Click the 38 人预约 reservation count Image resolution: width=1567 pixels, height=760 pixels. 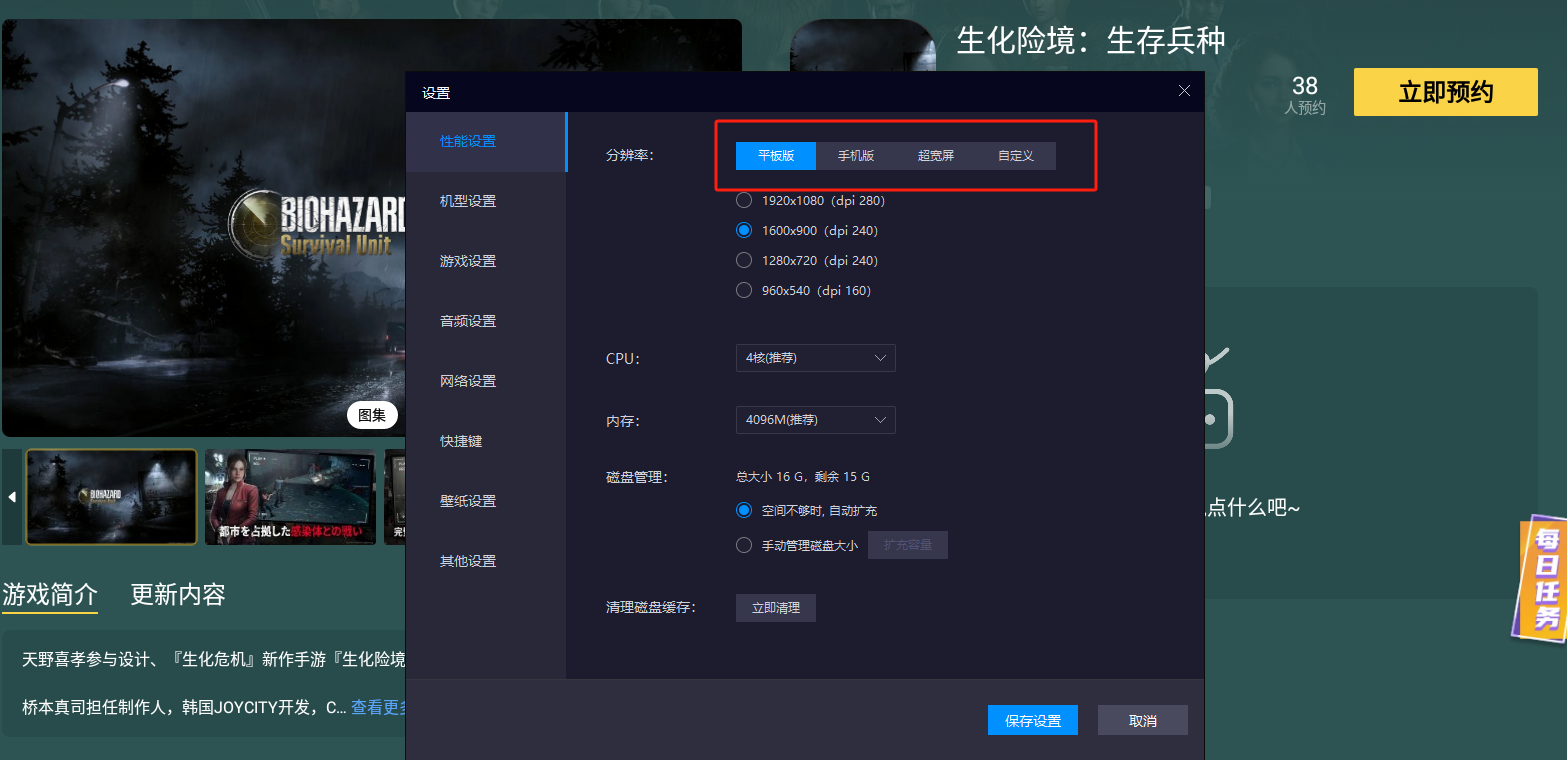point(1305,95)
